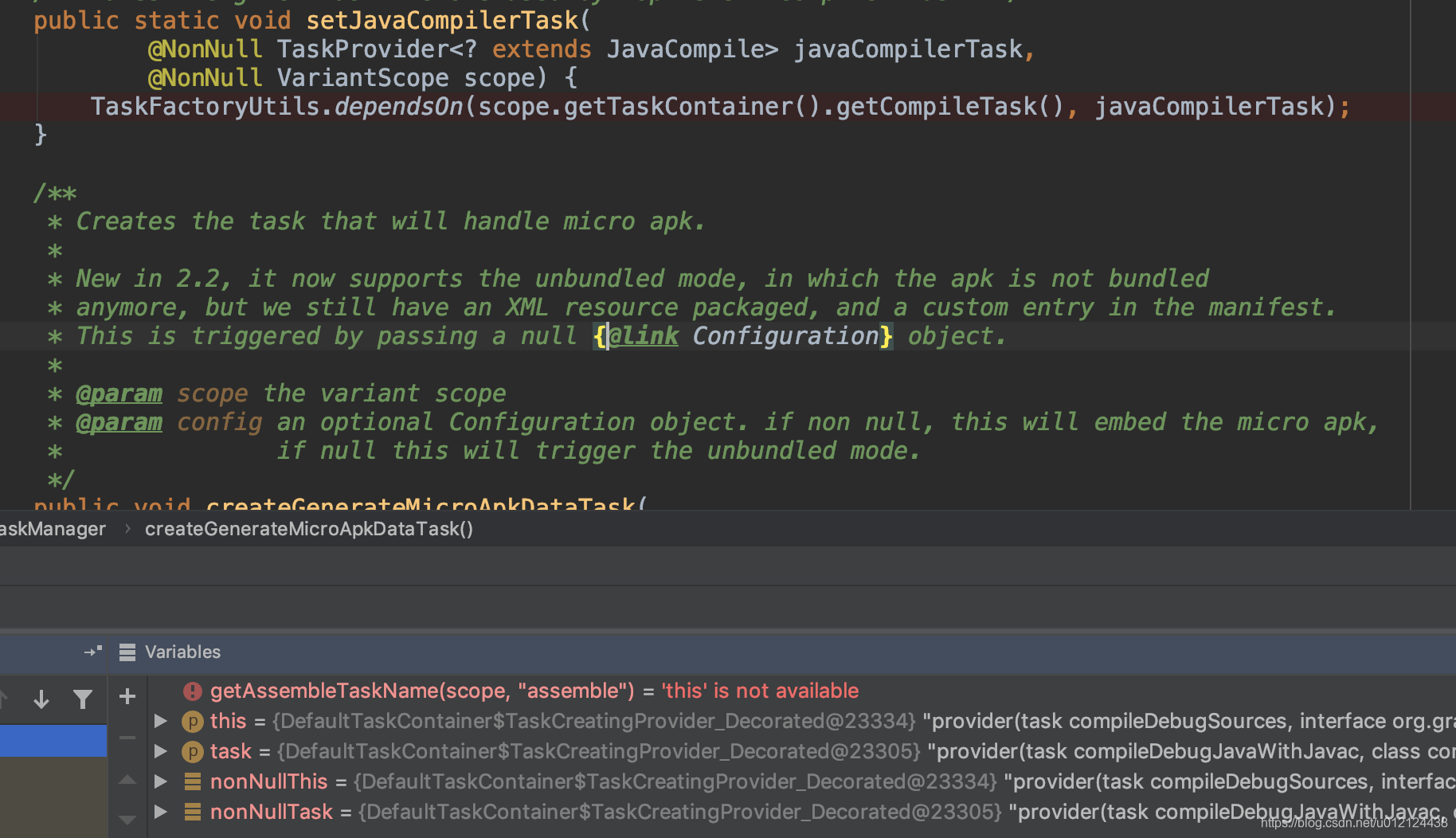Click the JavaCompile type in parameter
1456x838 pixels.
[x=685, y=49]
